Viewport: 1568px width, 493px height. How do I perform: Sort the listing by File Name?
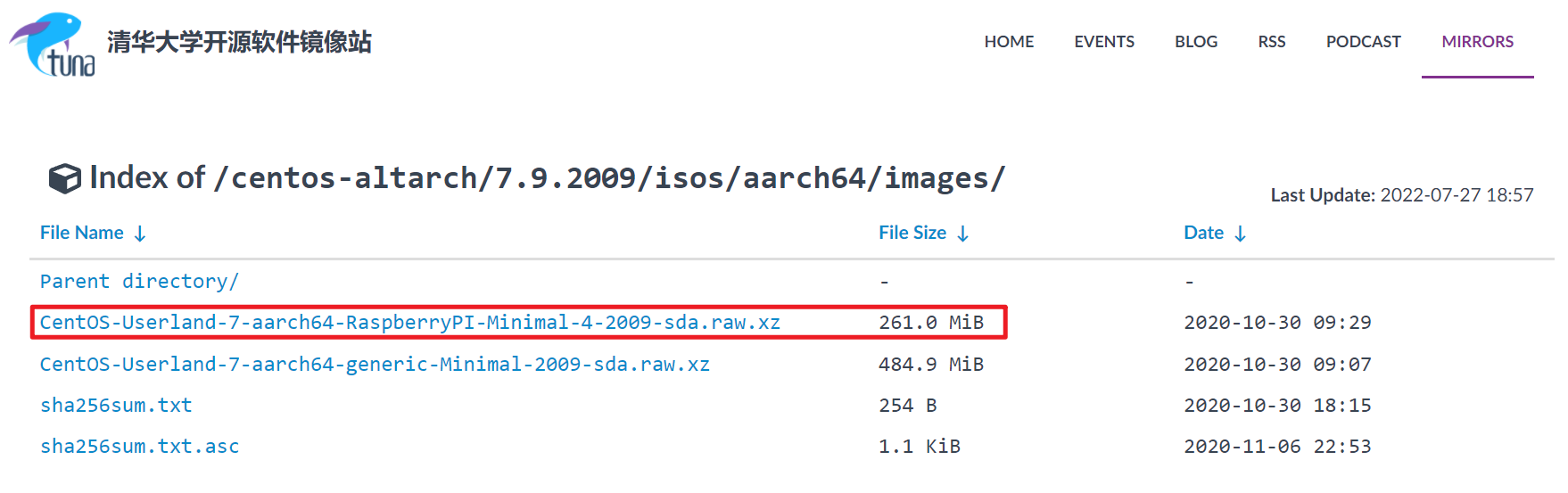point(82,233)
